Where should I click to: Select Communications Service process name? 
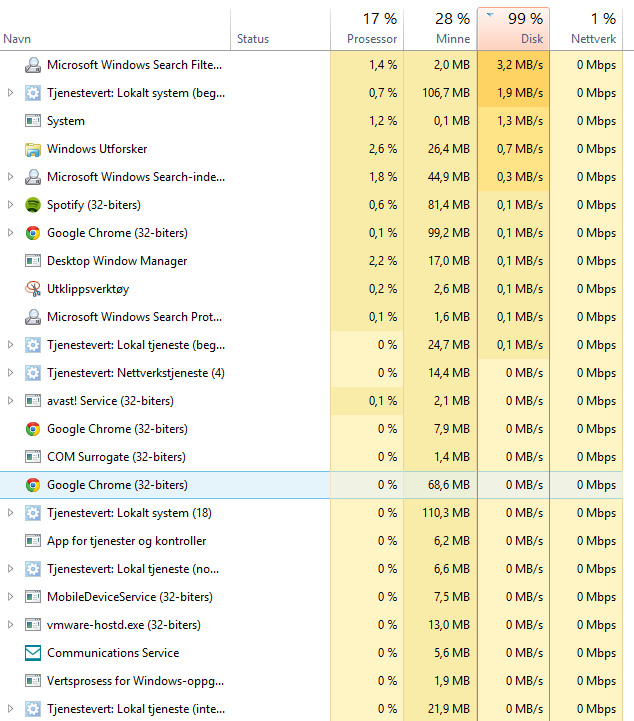point(113,653)
